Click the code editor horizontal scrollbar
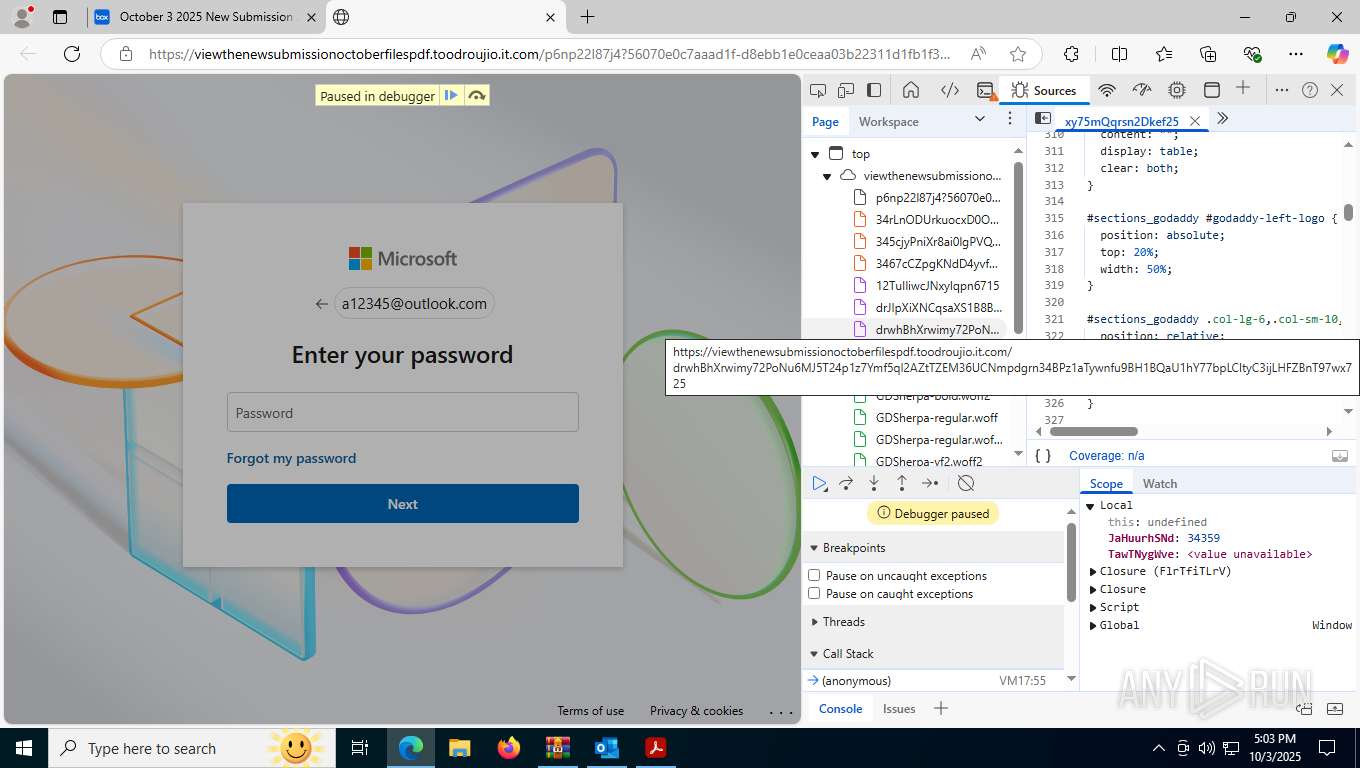This screenshot has width=1360, height=768. (1093, 432)
